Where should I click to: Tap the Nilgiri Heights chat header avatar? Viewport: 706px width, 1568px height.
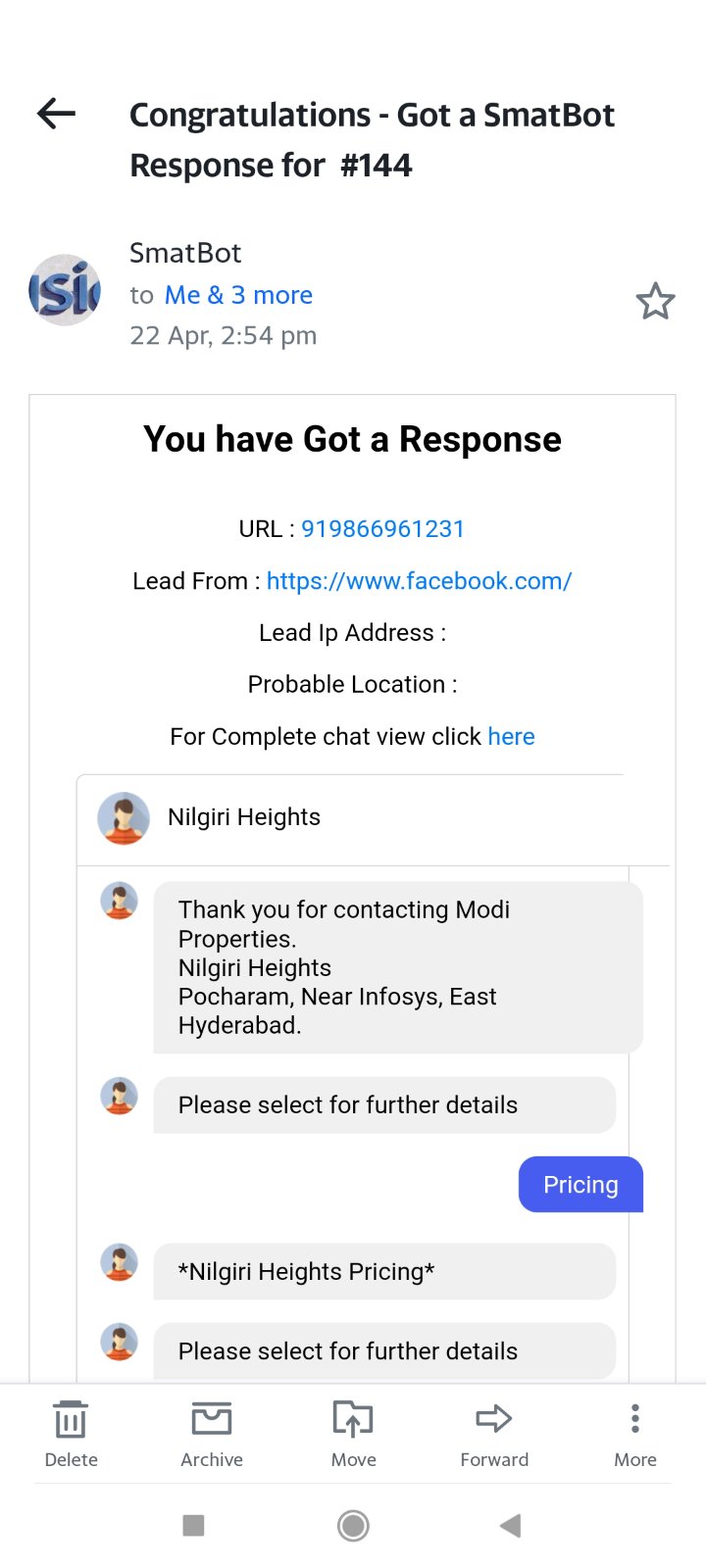(124, 818)
